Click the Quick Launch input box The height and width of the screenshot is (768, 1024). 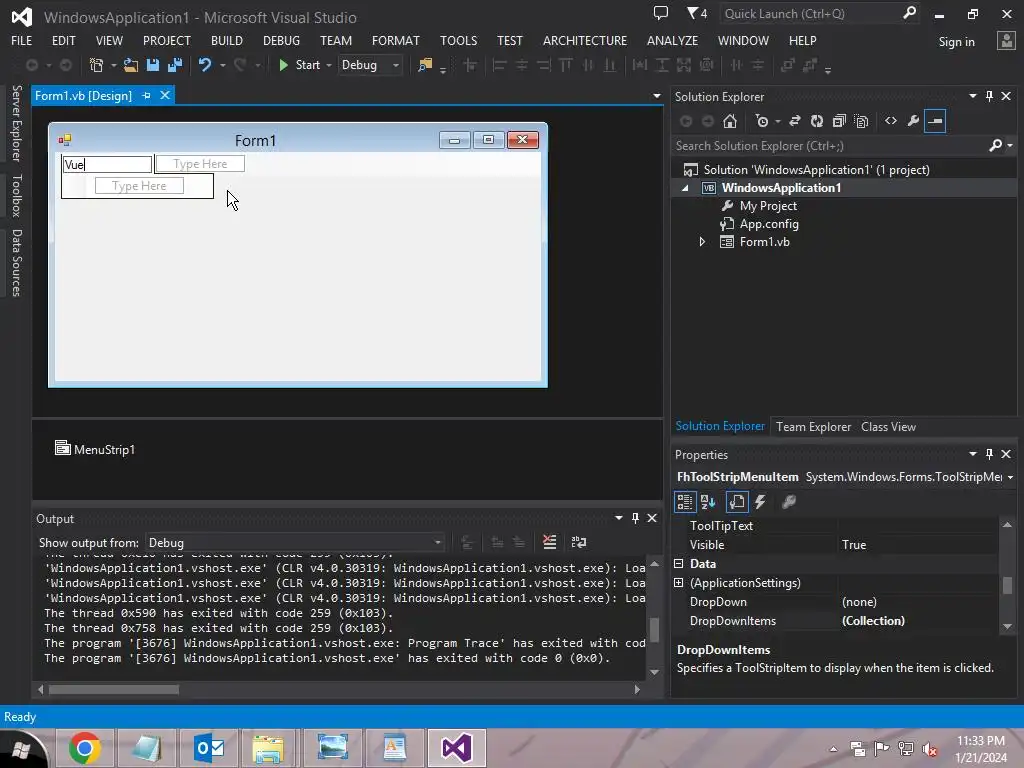(810, 13)
